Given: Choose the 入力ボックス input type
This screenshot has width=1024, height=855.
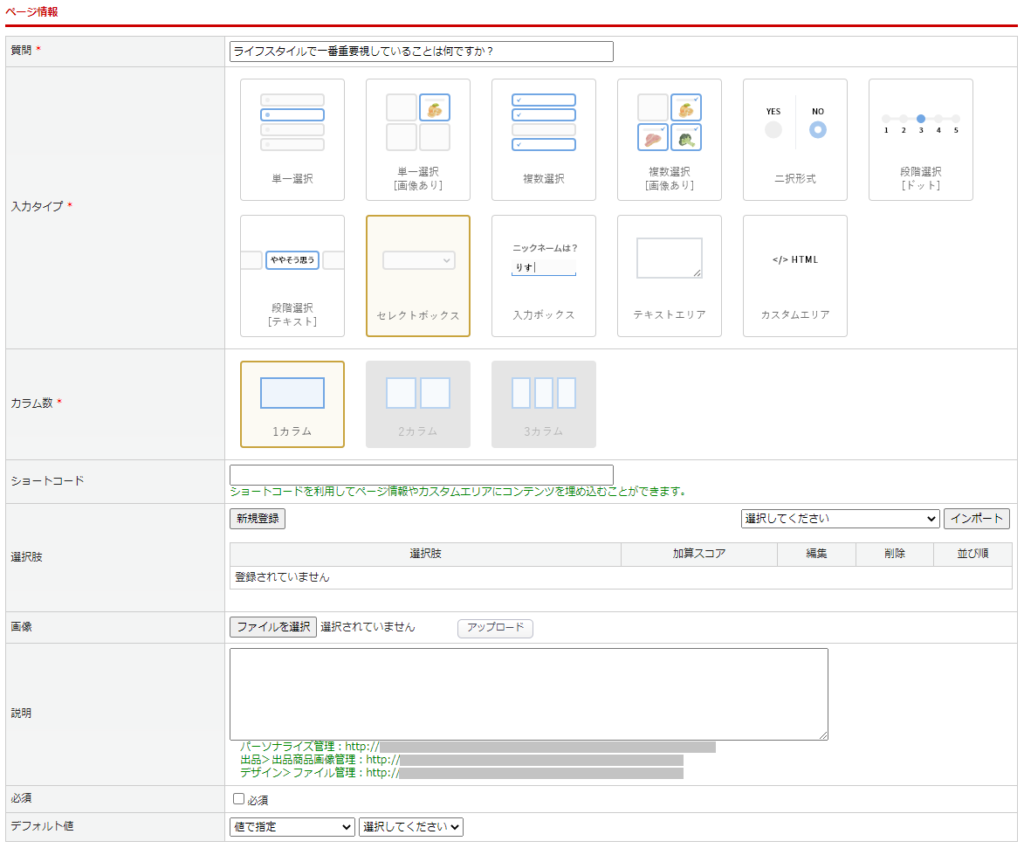Looking at the screenshot, I should (x=543, y=276).
